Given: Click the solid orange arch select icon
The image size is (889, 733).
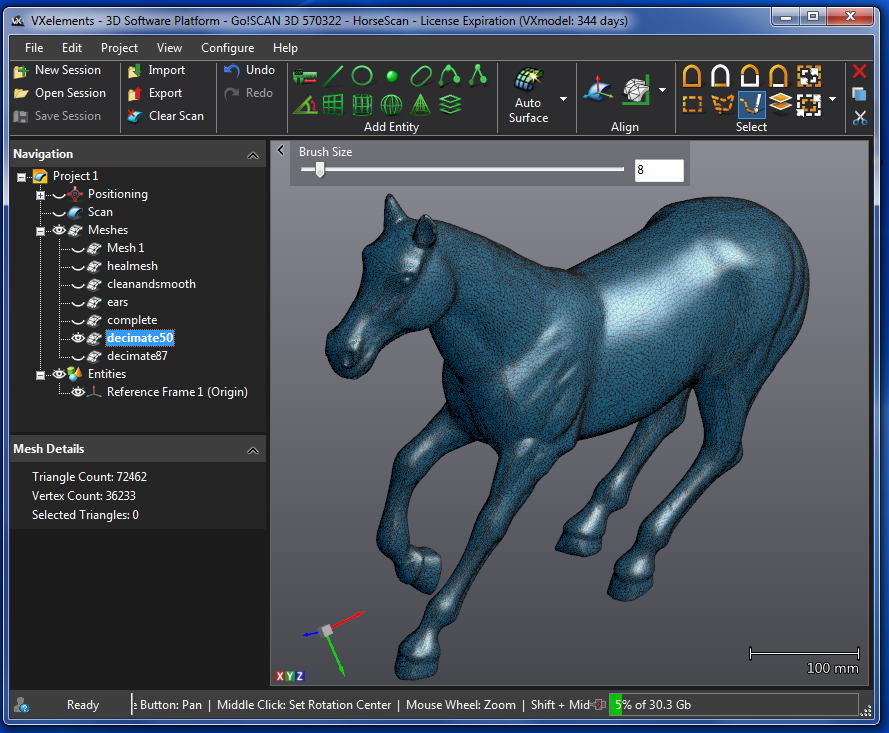Looking at the screenshot, I should [692, 75].
